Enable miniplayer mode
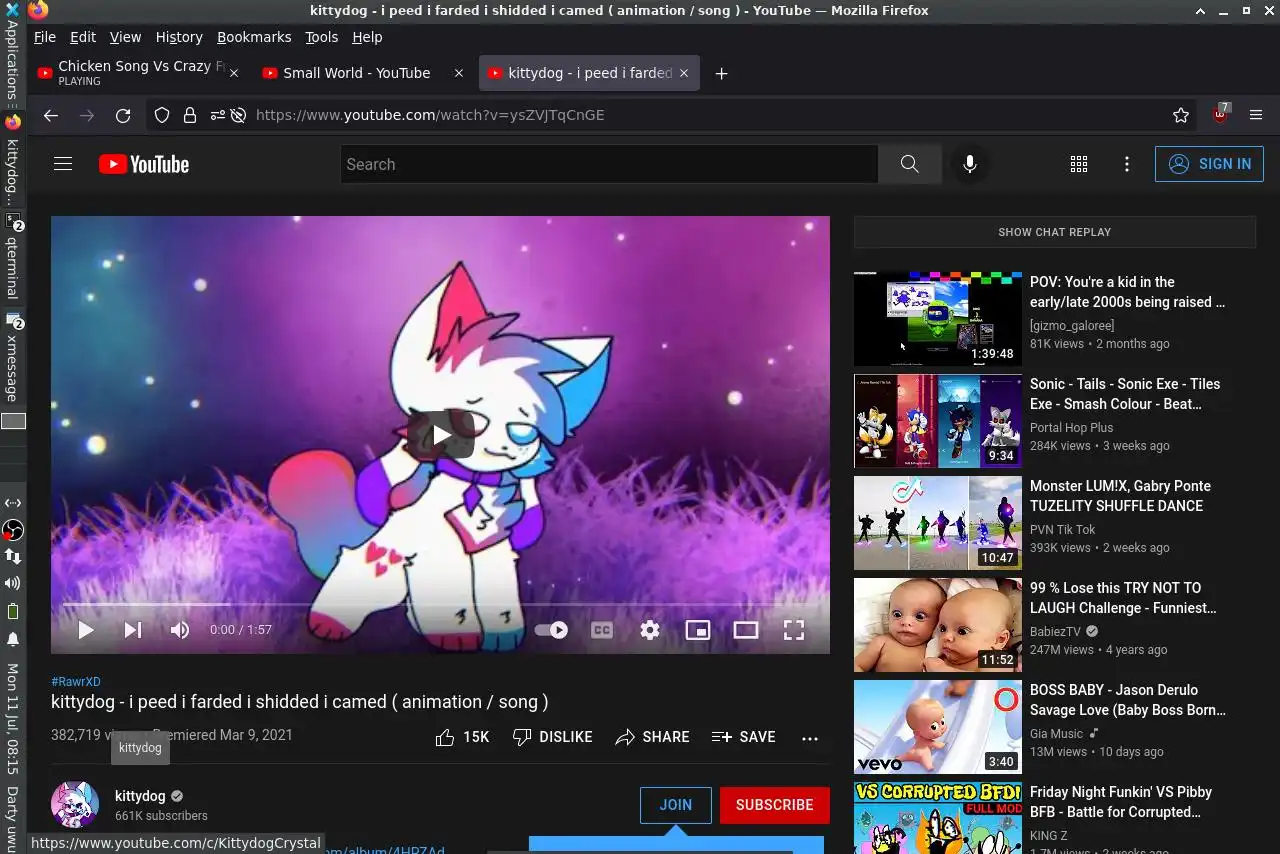This screenshot has width=1280, height=854. click(x=698, y=630)
